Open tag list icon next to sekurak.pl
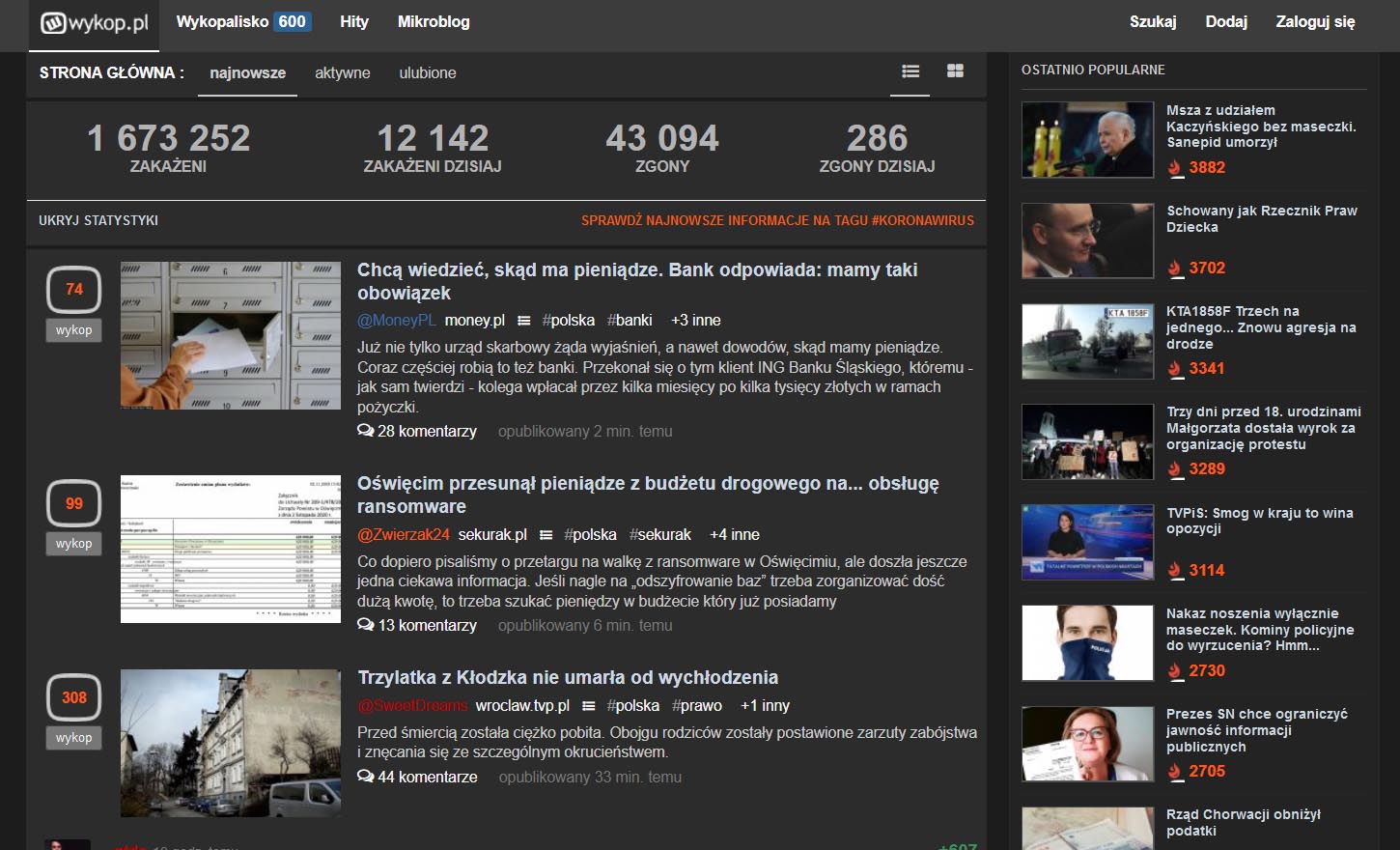Viewport: 1400px width, 850px height. (x=546, y=535)
